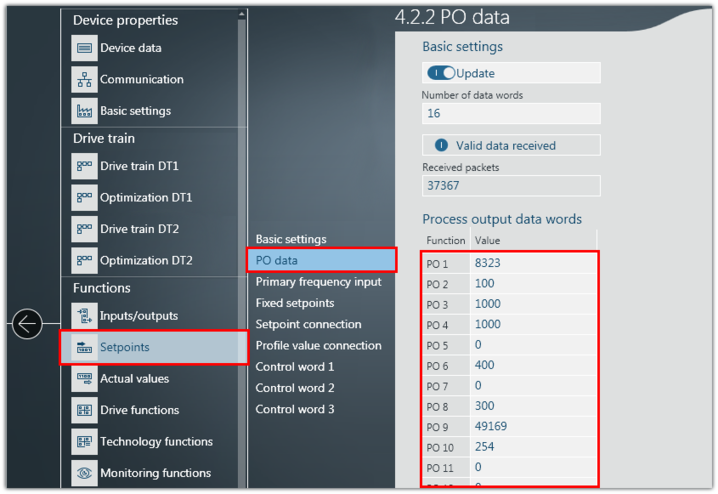Click the PO 9 value 49169
718x494 pixels.
click(534, 426)
